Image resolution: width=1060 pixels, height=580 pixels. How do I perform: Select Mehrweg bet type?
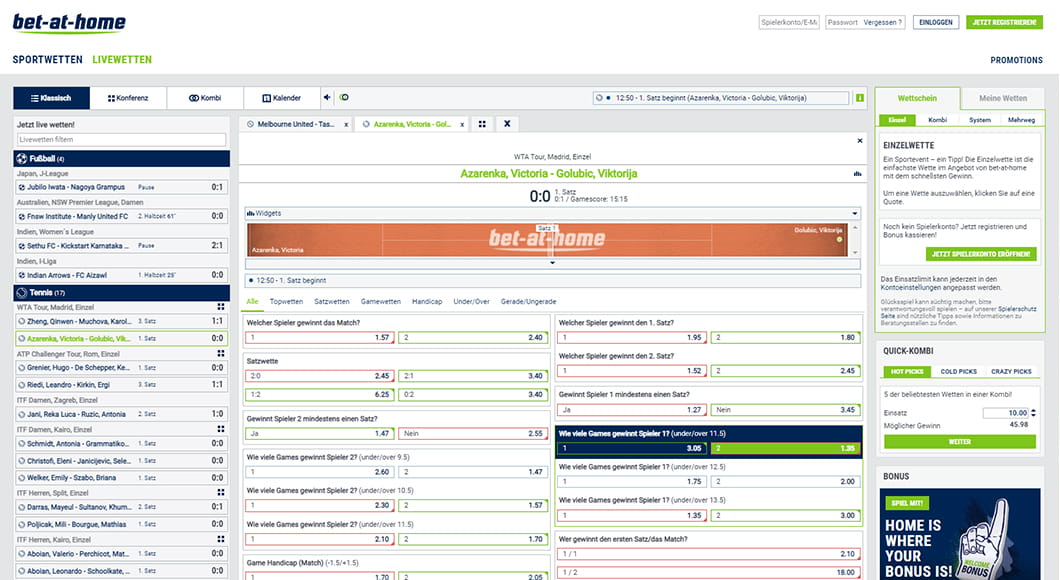pyautogui.click(x=1021, y=120)
